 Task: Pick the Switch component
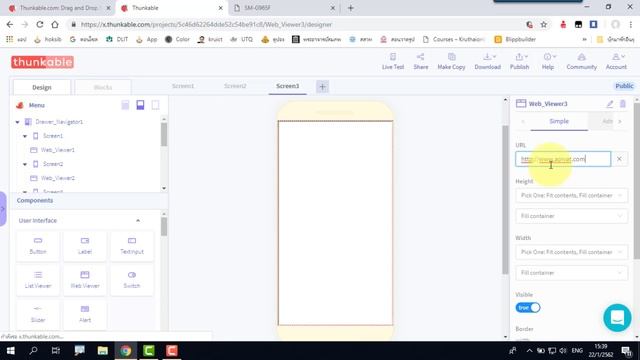[132, 280]
